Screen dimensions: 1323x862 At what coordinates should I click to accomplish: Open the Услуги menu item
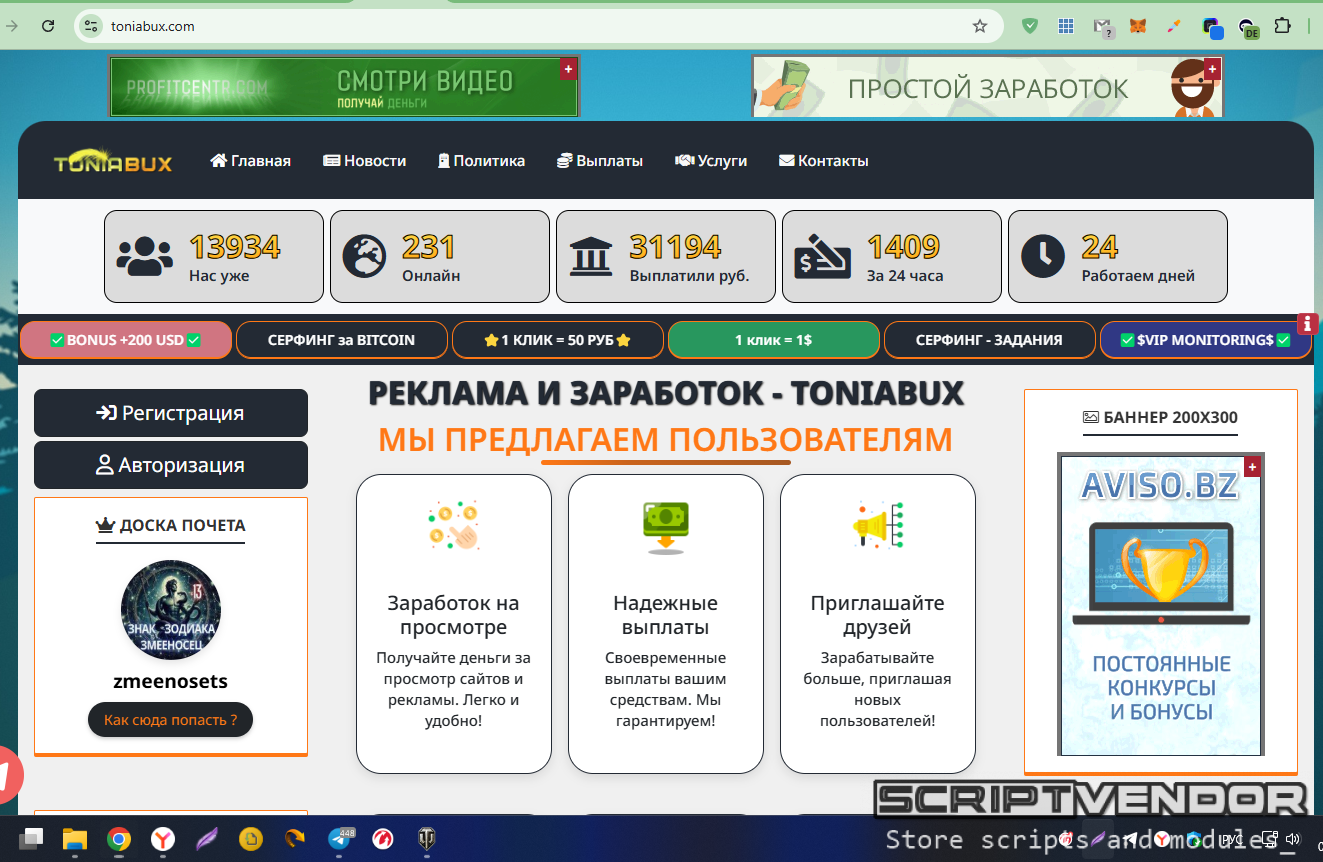[711, 161]
